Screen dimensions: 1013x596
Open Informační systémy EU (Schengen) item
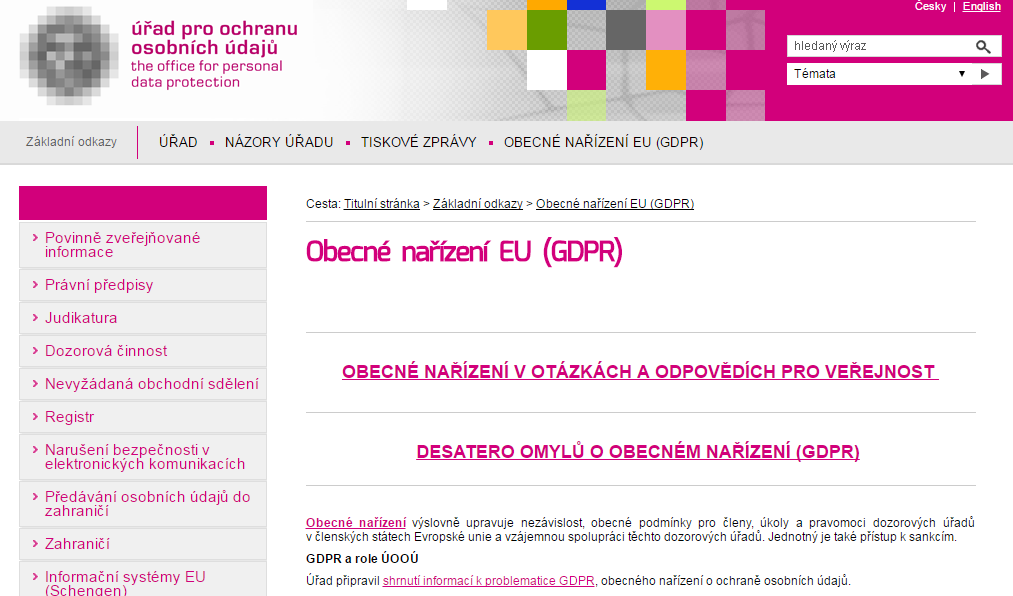[x=143, y=581]
